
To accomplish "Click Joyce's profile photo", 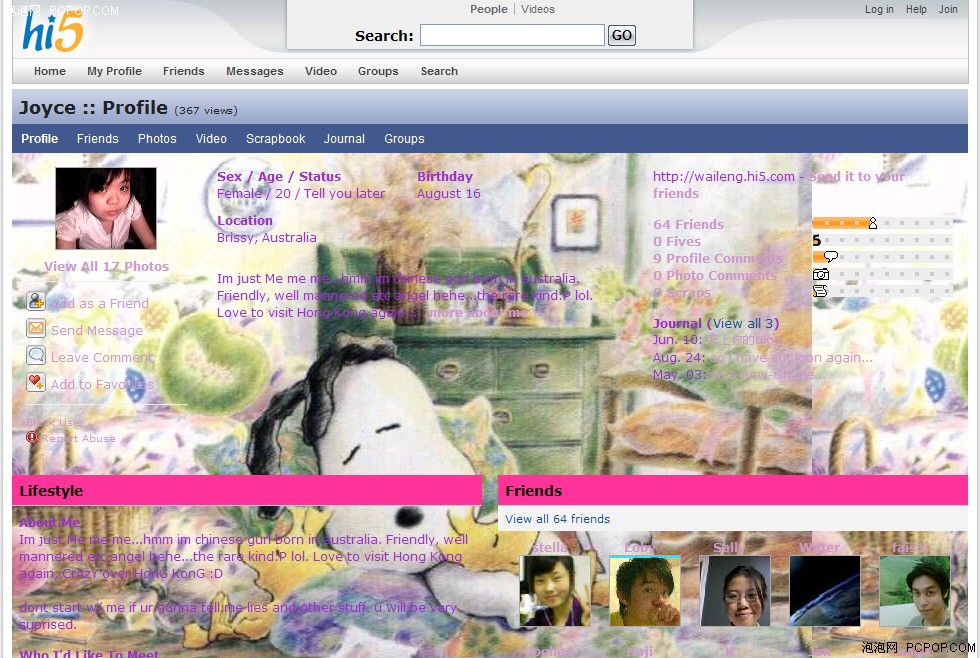I will click(106, 208).
